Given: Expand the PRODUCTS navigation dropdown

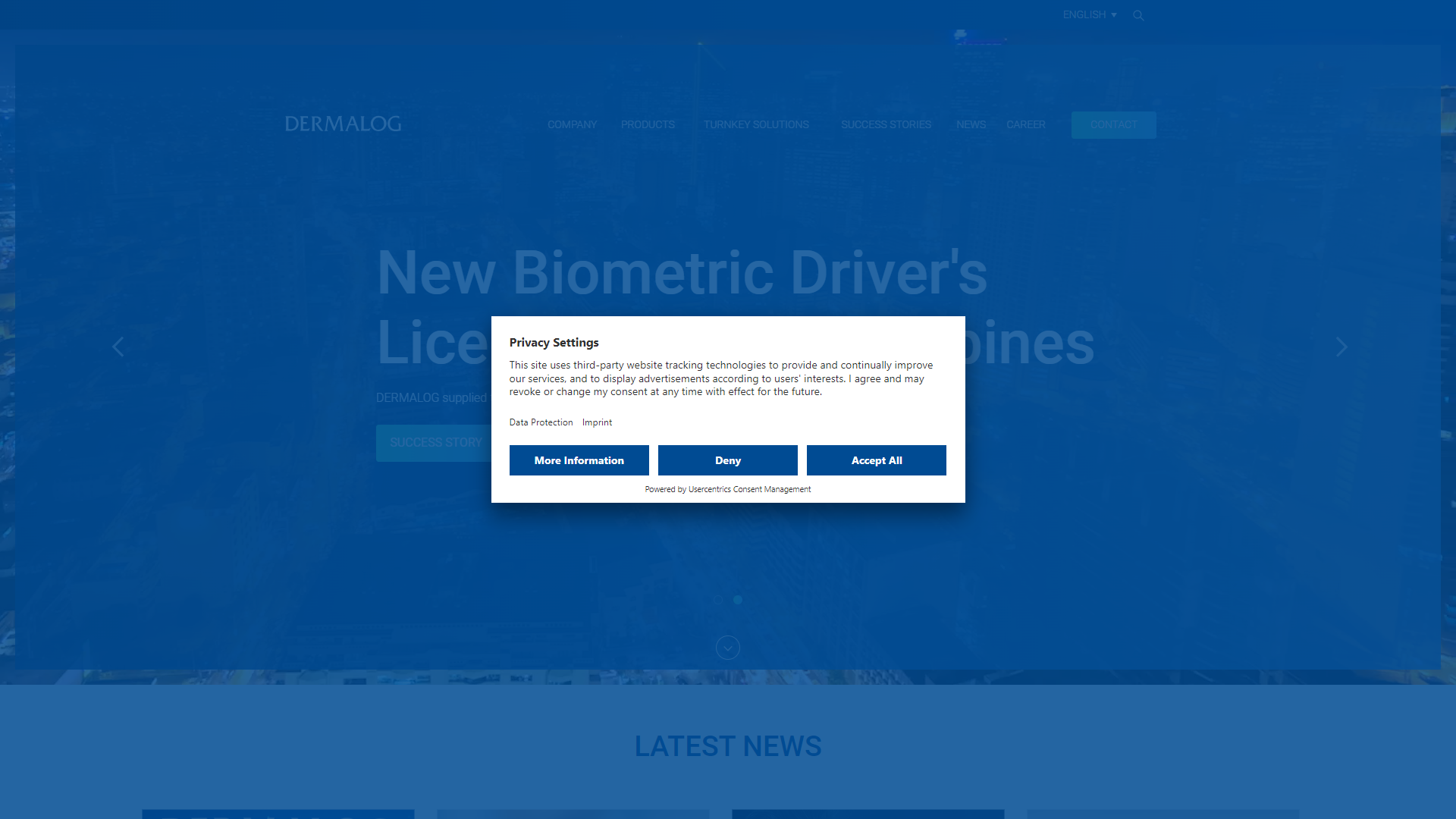Looking at the screenshot, I should pos(647,124).
